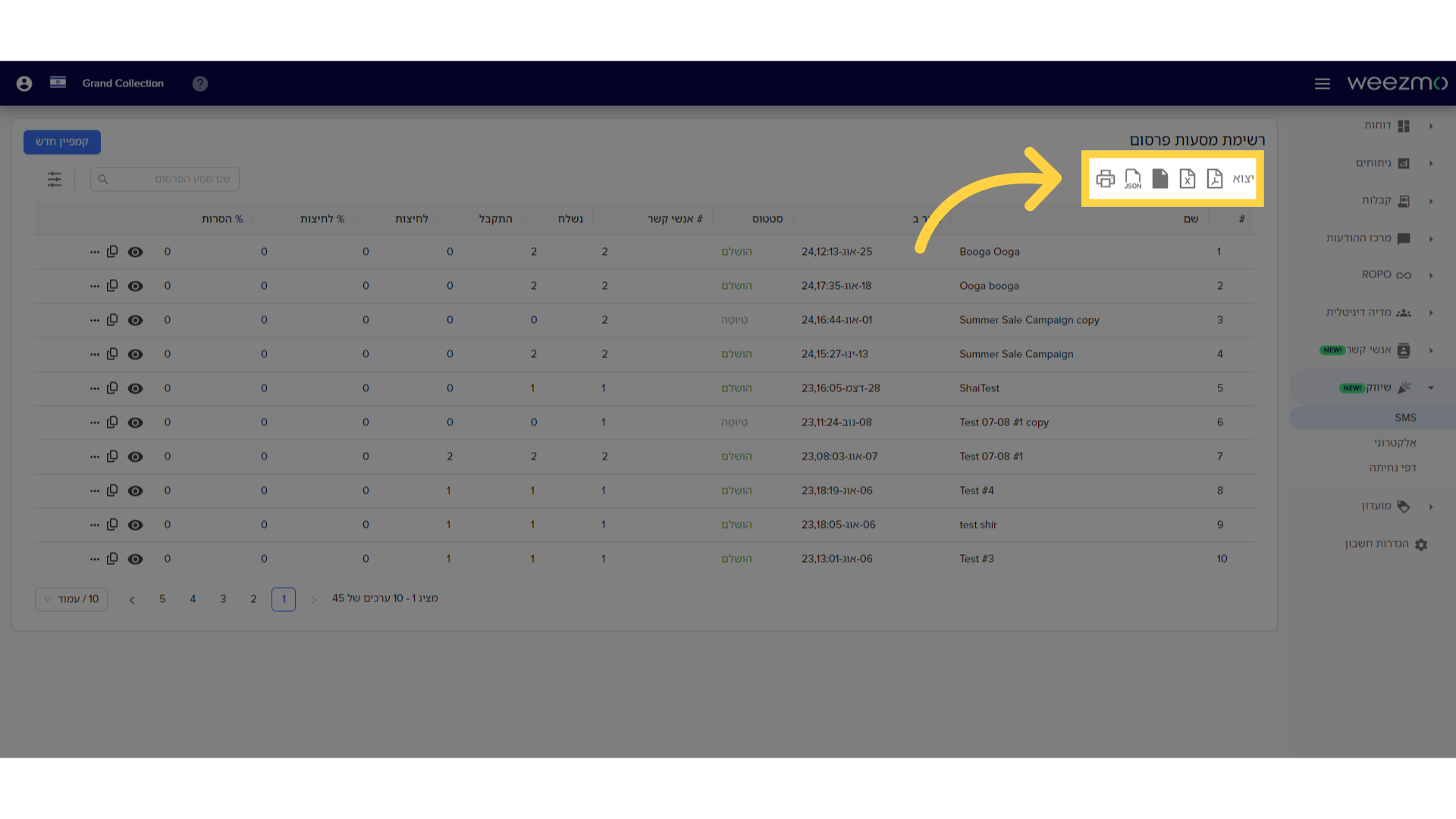
Task: Click the campaign name search field
Action: 165,179
